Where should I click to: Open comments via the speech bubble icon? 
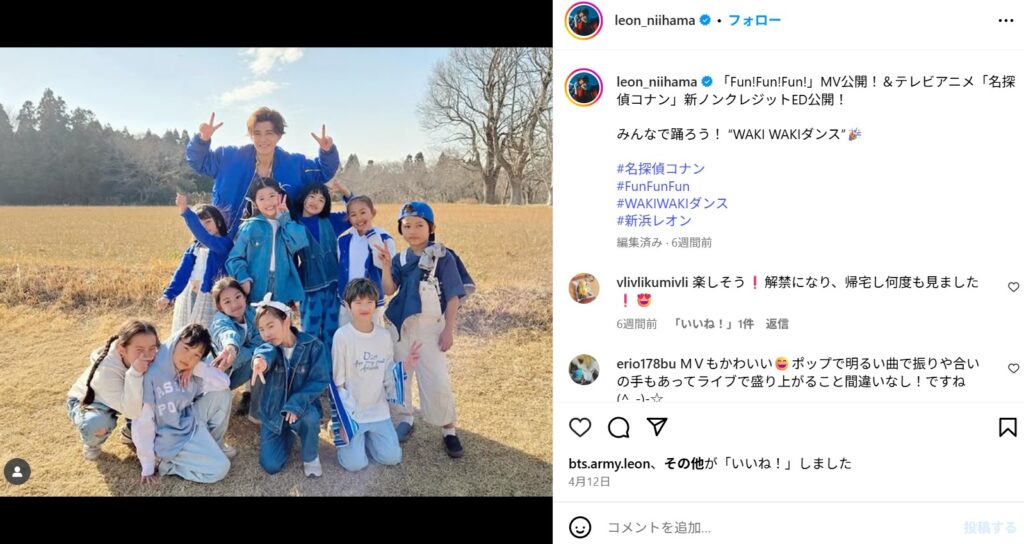tap(618, 428)
